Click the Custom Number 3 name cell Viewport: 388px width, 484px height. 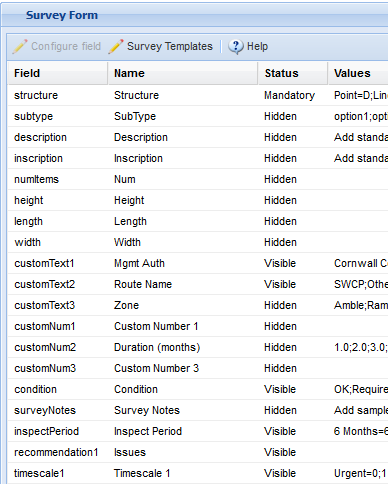(x=183, y=368)
